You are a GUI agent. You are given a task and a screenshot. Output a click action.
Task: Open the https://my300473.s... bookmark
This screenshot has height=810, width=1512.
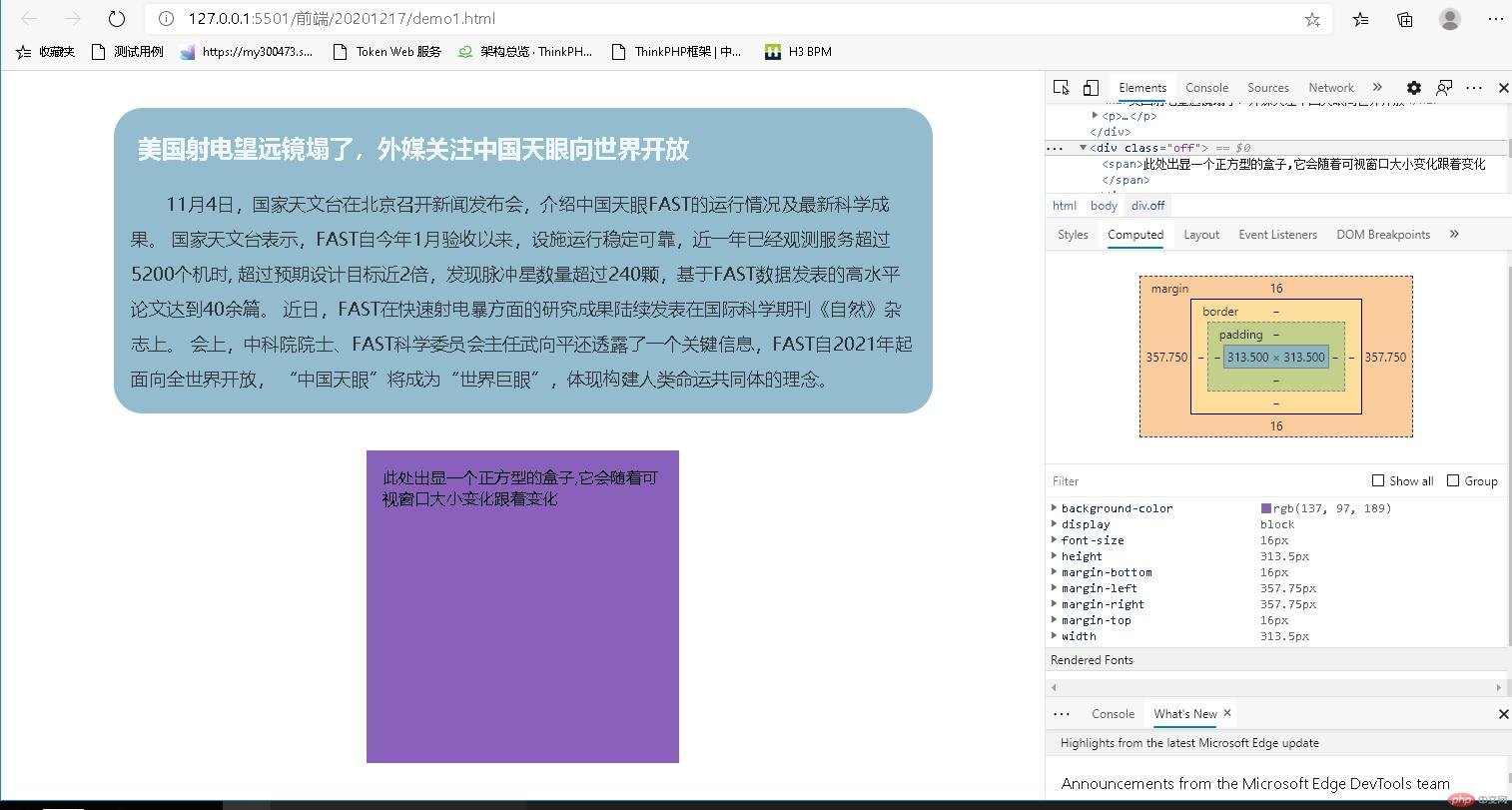pyautogui.click(x=246, y=52)
